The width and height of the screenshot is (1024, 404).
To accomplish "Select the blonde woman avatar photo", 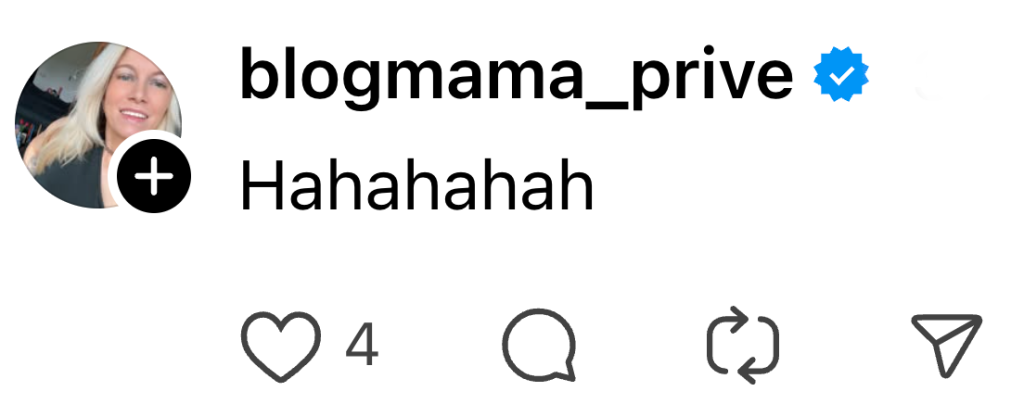I will pyautogui.click(x=98, y=125).
